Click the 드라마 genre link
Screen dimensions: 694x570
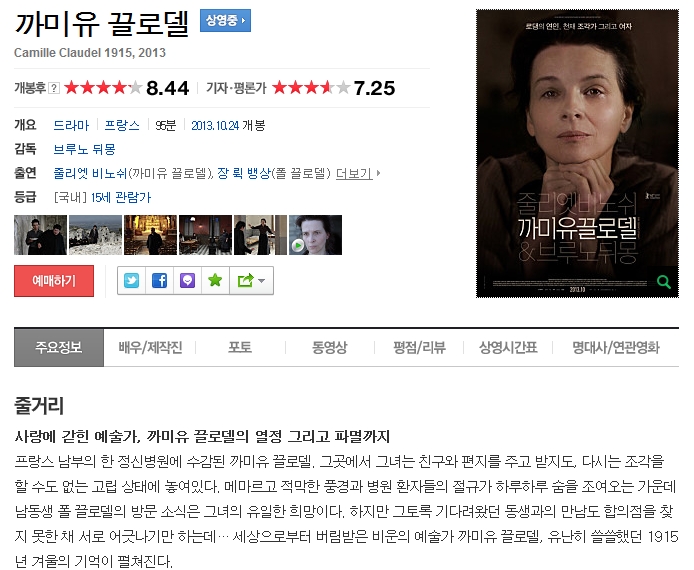[71, 125]
